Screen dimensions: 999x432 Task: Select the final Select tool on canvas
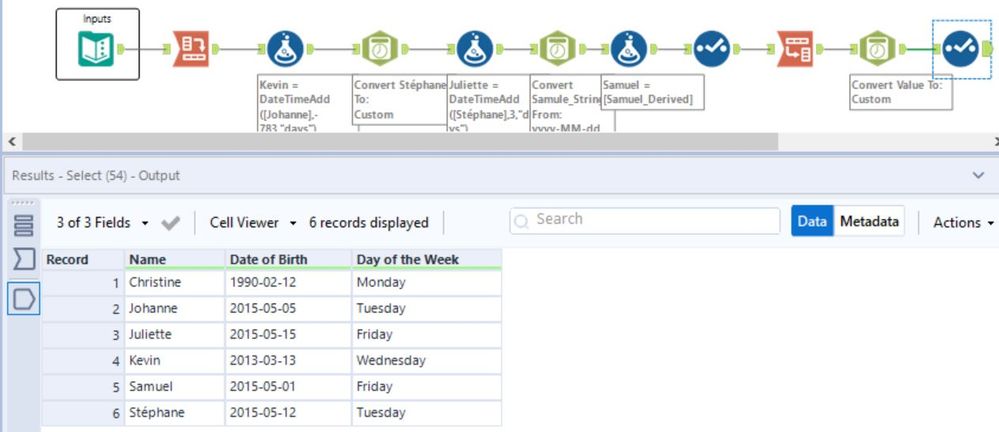(x=959, y=47)
